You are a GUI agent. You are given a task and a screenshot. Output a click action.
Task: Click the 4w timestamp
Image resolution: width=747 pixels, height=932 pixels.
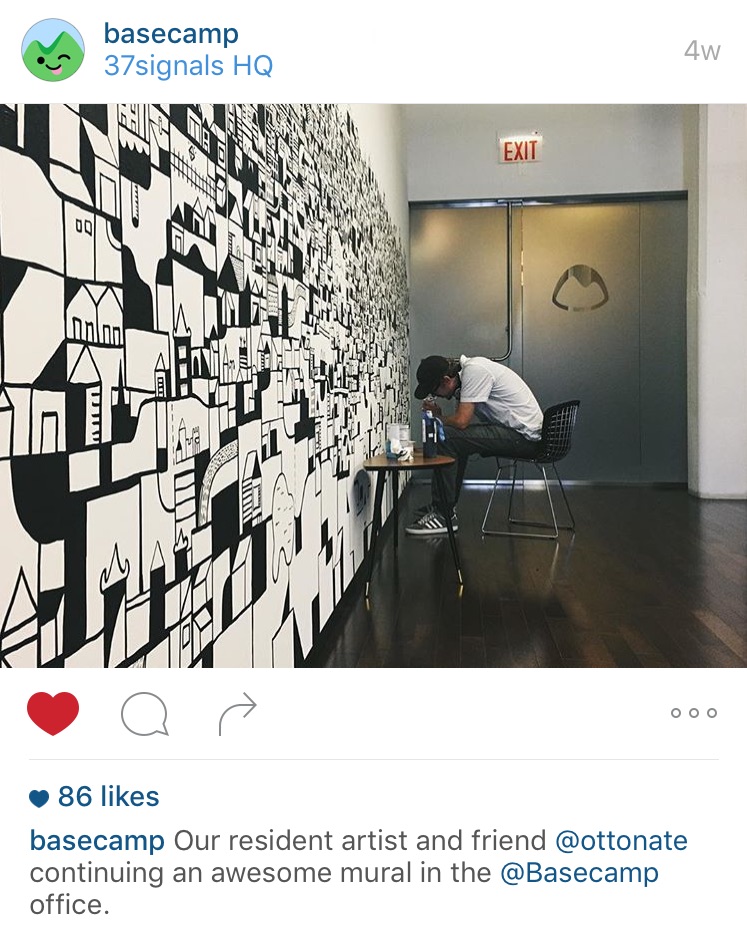tap(702, 51)
